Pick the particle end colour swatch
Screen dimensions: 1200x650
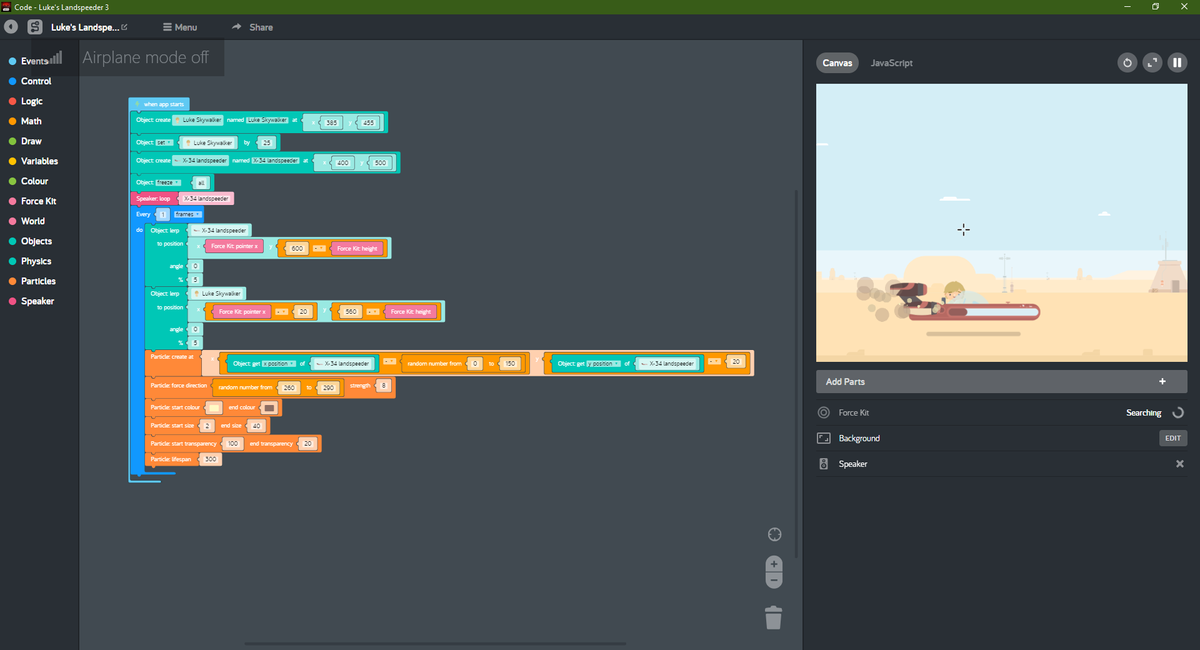click(x=268, y=407)
